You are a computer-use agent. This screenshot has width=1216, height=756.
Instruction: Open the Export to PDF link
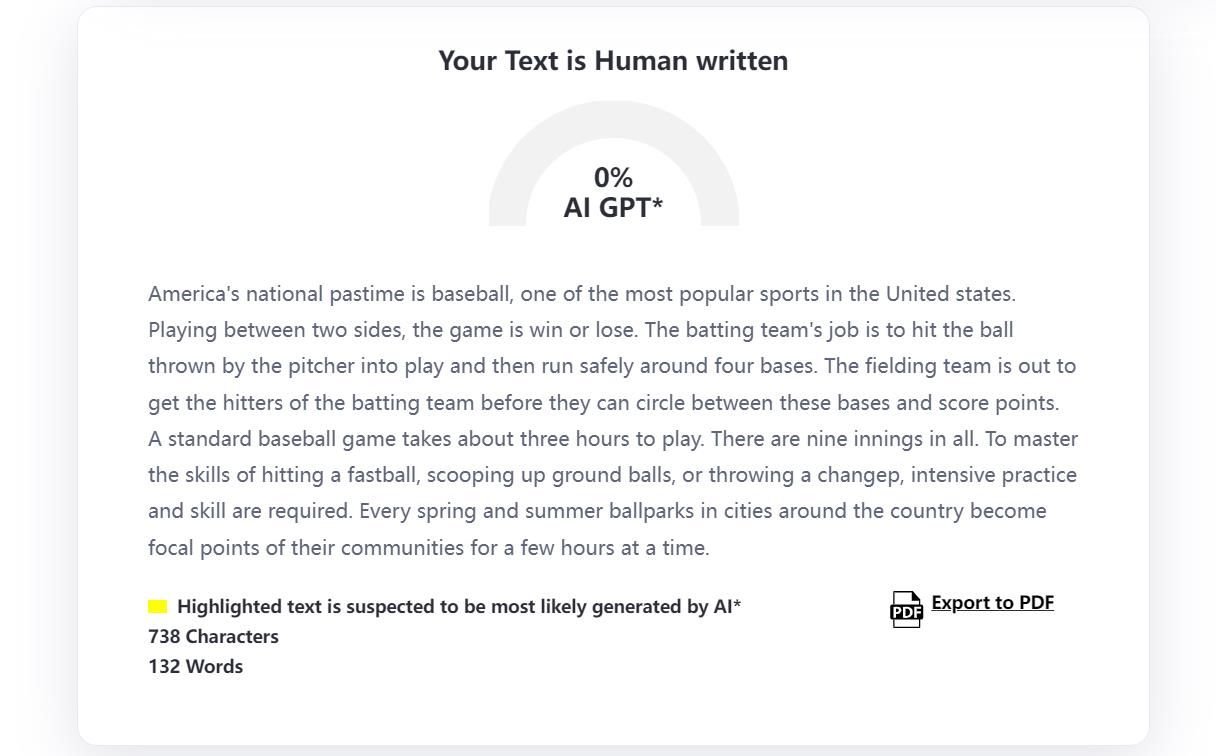coord(992,602)
